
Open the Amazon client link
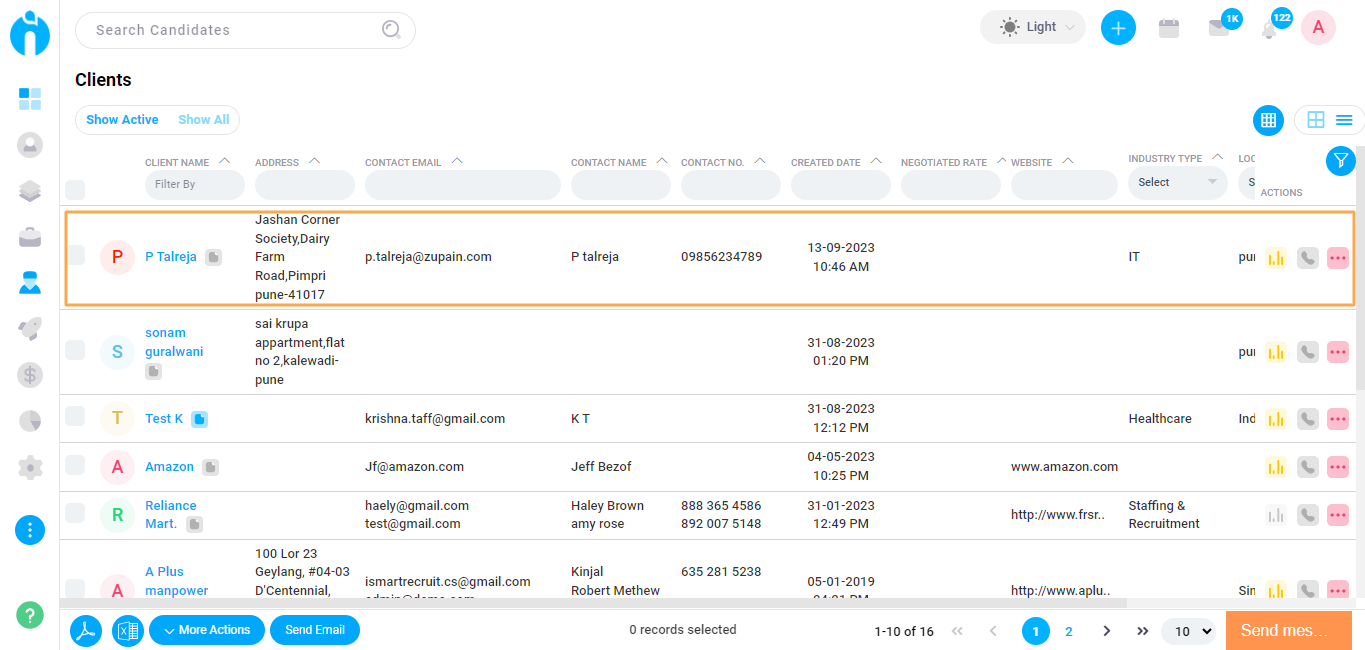(170, 467)
